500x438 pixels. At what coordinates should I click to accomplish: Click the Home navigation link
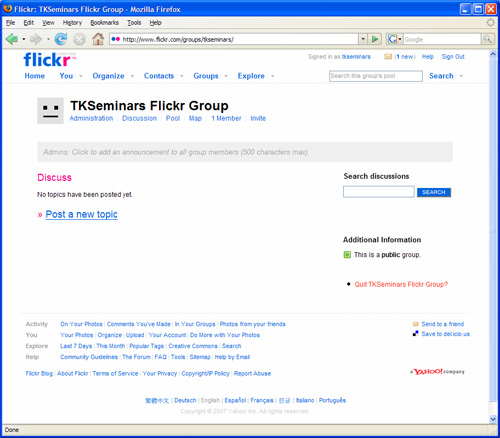click(35, 76)
